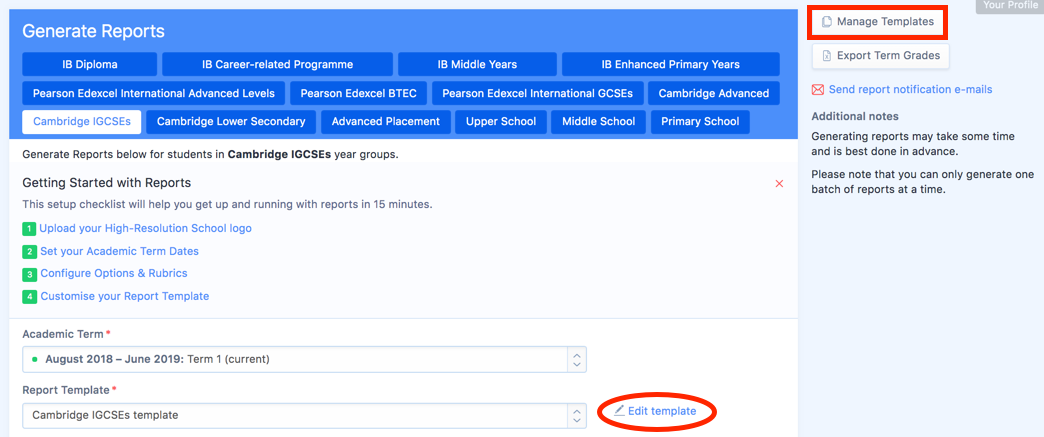Open Manage Templates page

(878, 22)
